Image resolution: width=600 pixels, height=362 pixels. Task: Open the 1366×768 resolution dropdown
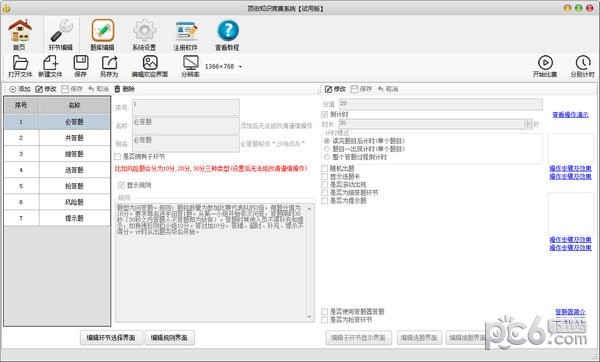[x=240, y=67]
